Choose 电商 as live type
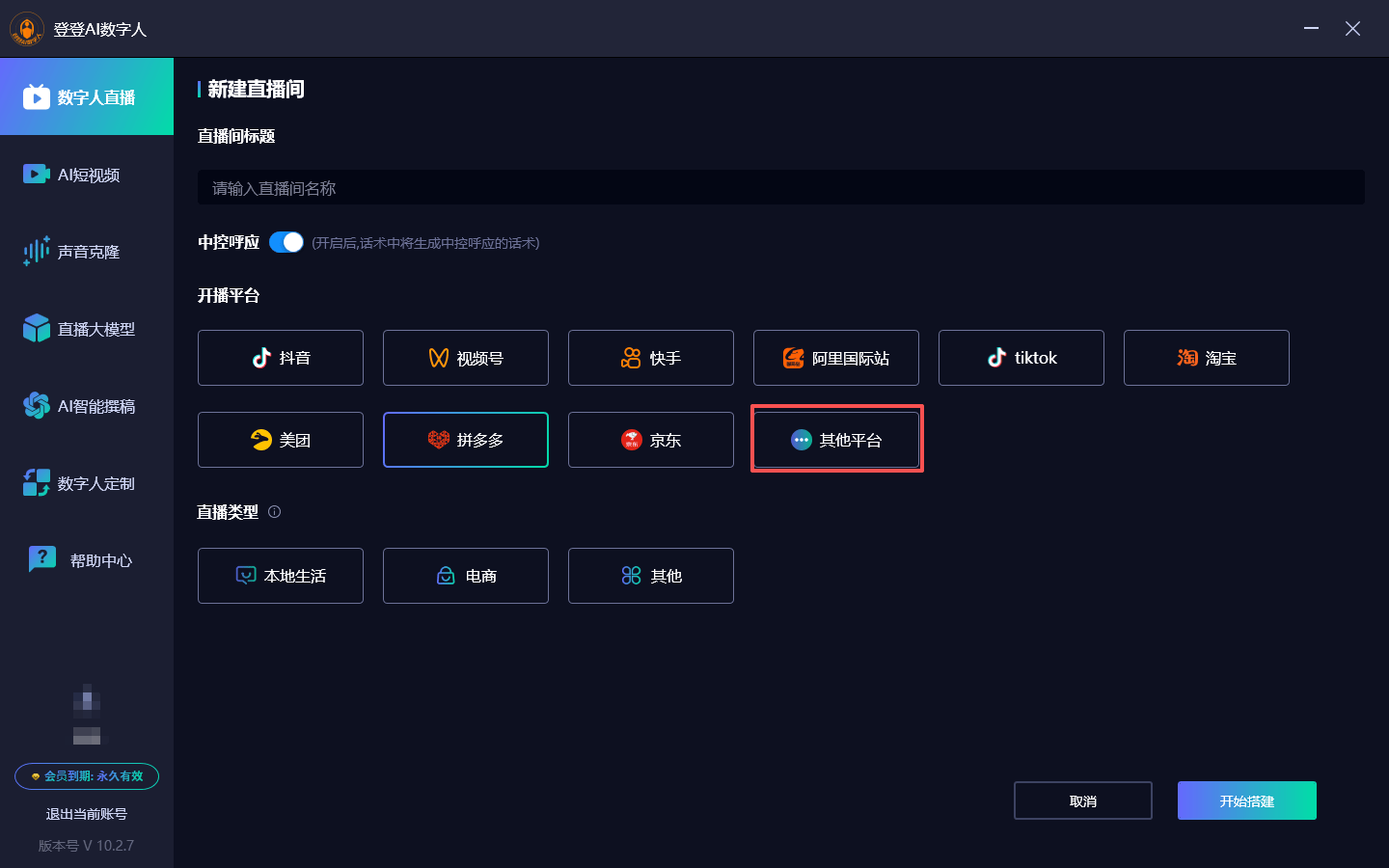The image size is (1389, 868). (466, 576)
